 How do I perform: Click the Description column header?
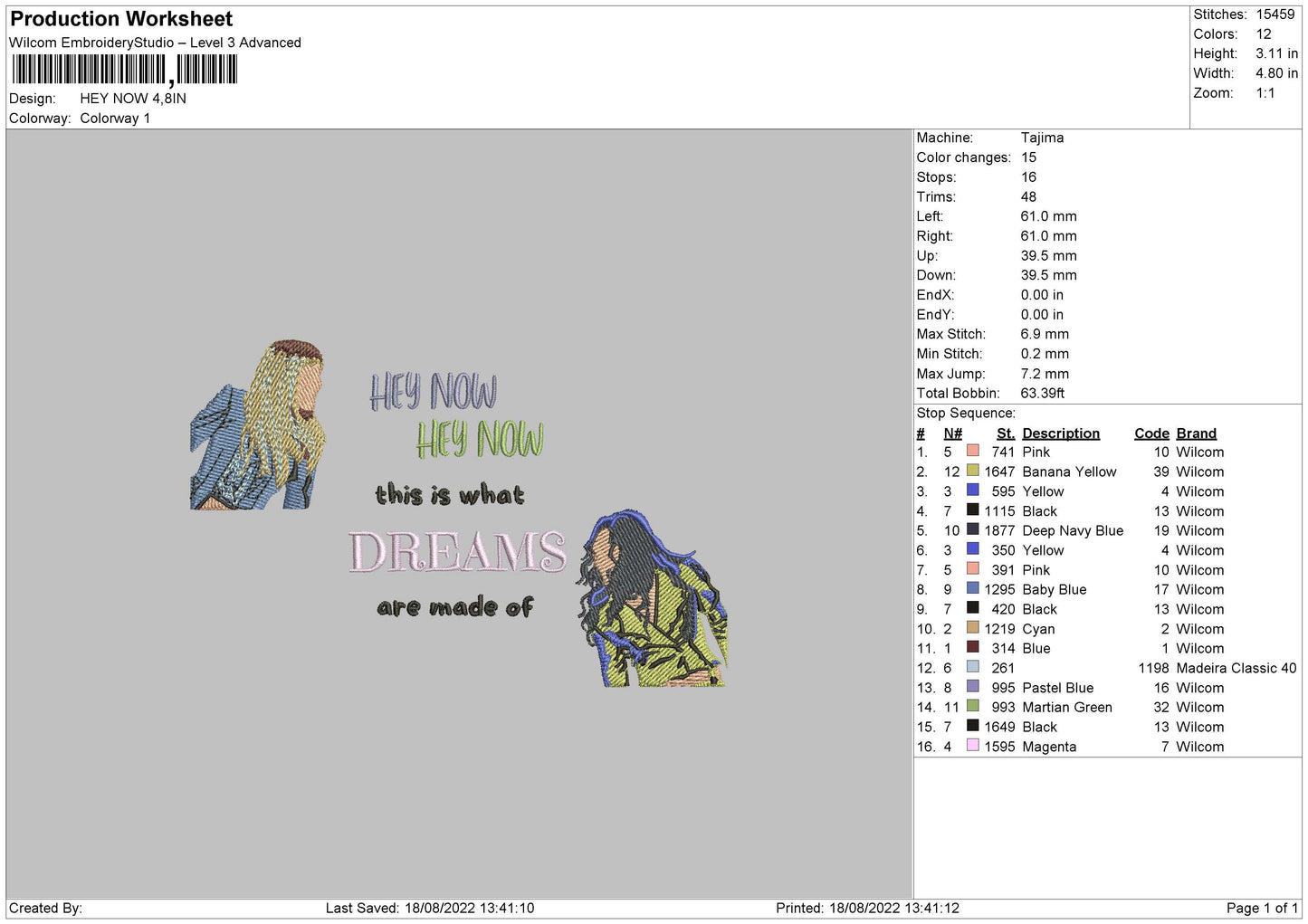point(1061,433)
